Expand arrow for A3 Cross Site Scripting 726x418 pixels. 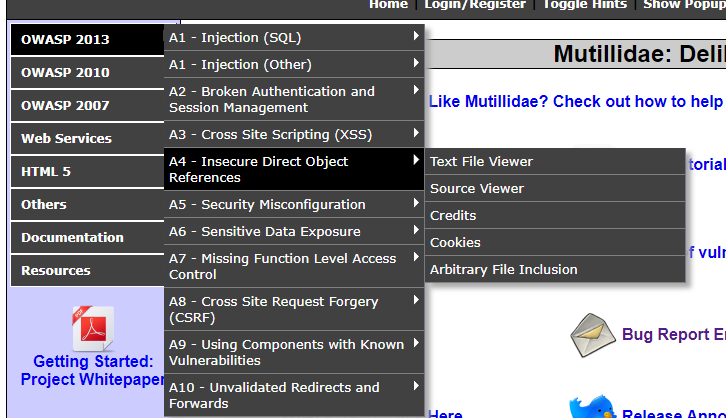pyautogui.click(x=416, y=133)
